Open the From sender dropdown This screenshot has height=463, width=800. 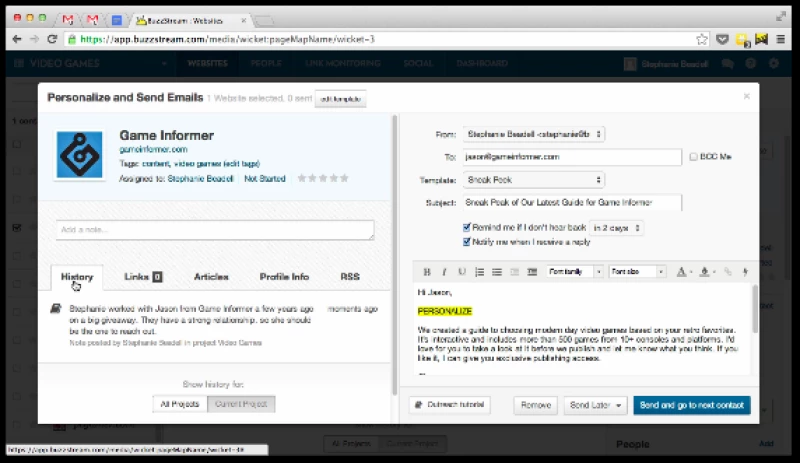coord(534,134)
